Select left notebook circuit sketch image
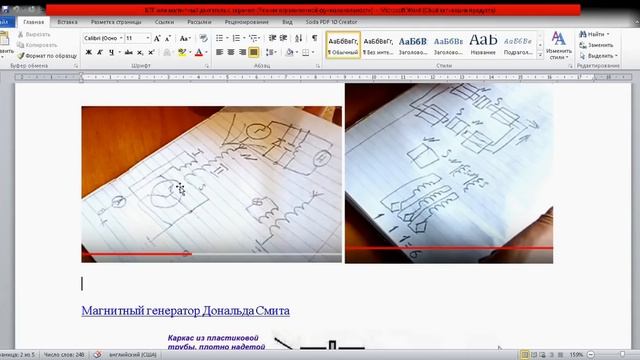The height and width of the screenshot is (360, 640). pos(212,184)
